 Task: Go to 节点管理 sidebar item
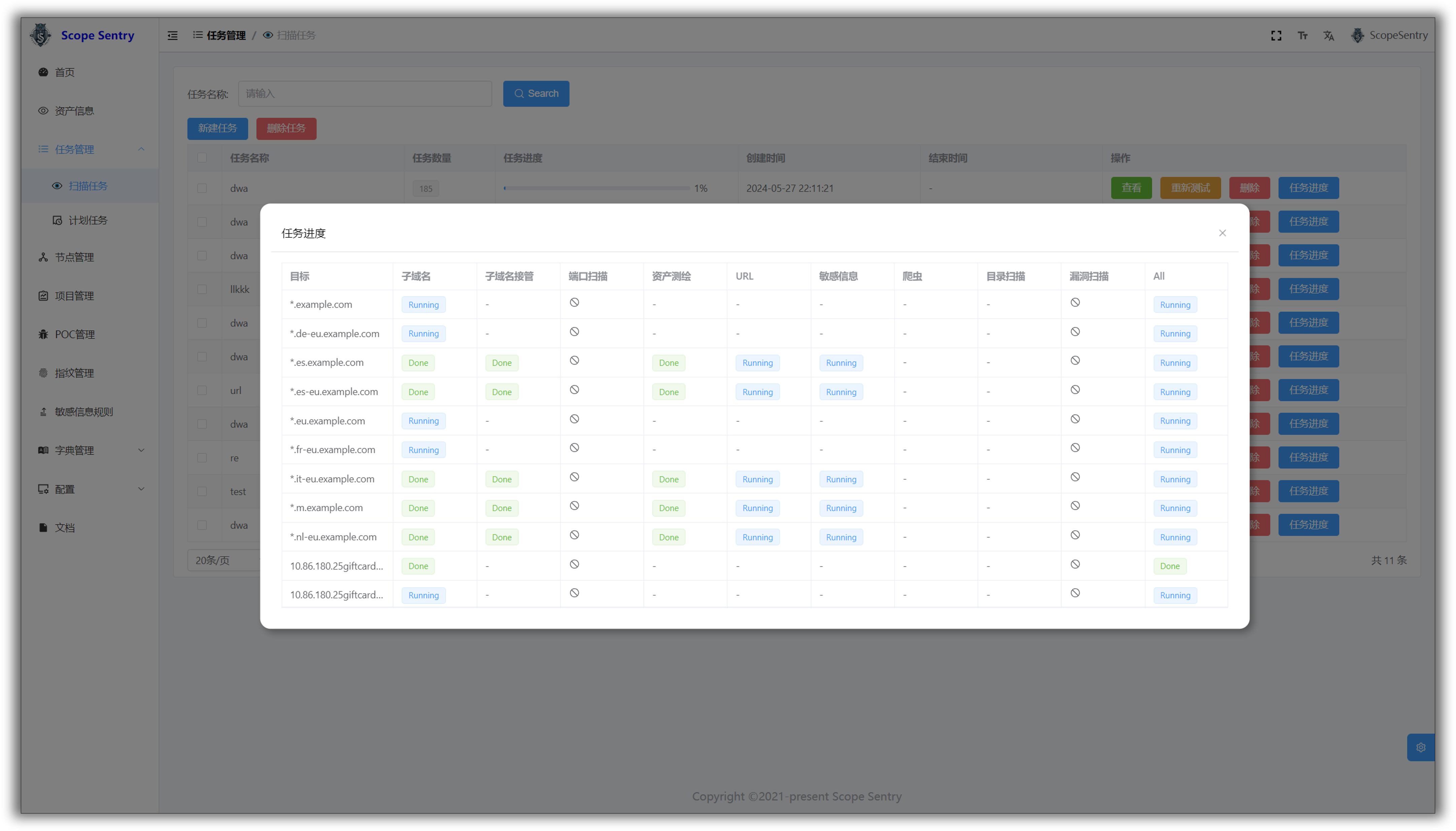(x=74, y=257)
